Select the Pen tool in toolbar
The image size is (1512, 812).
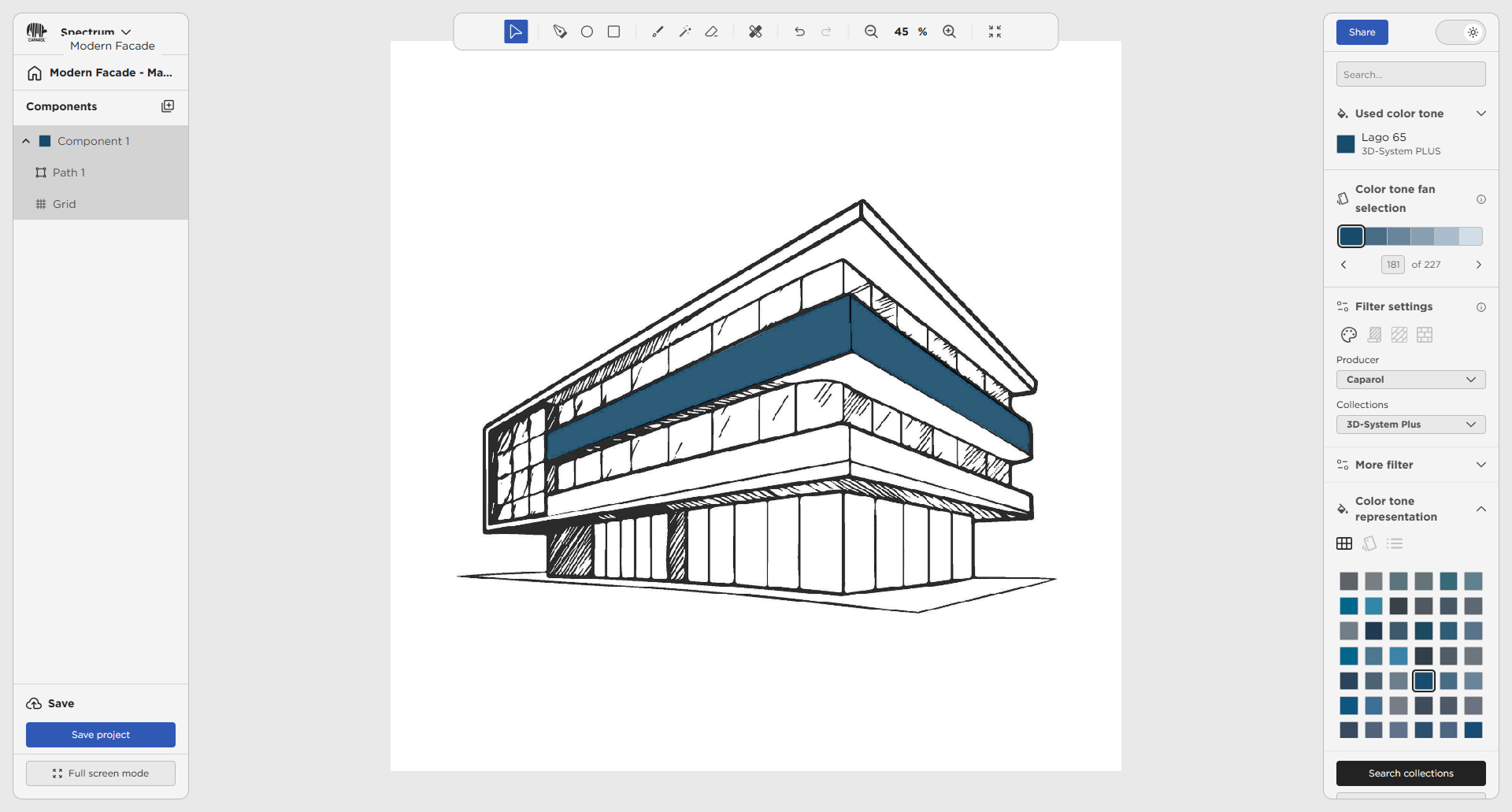coord(560,32)
